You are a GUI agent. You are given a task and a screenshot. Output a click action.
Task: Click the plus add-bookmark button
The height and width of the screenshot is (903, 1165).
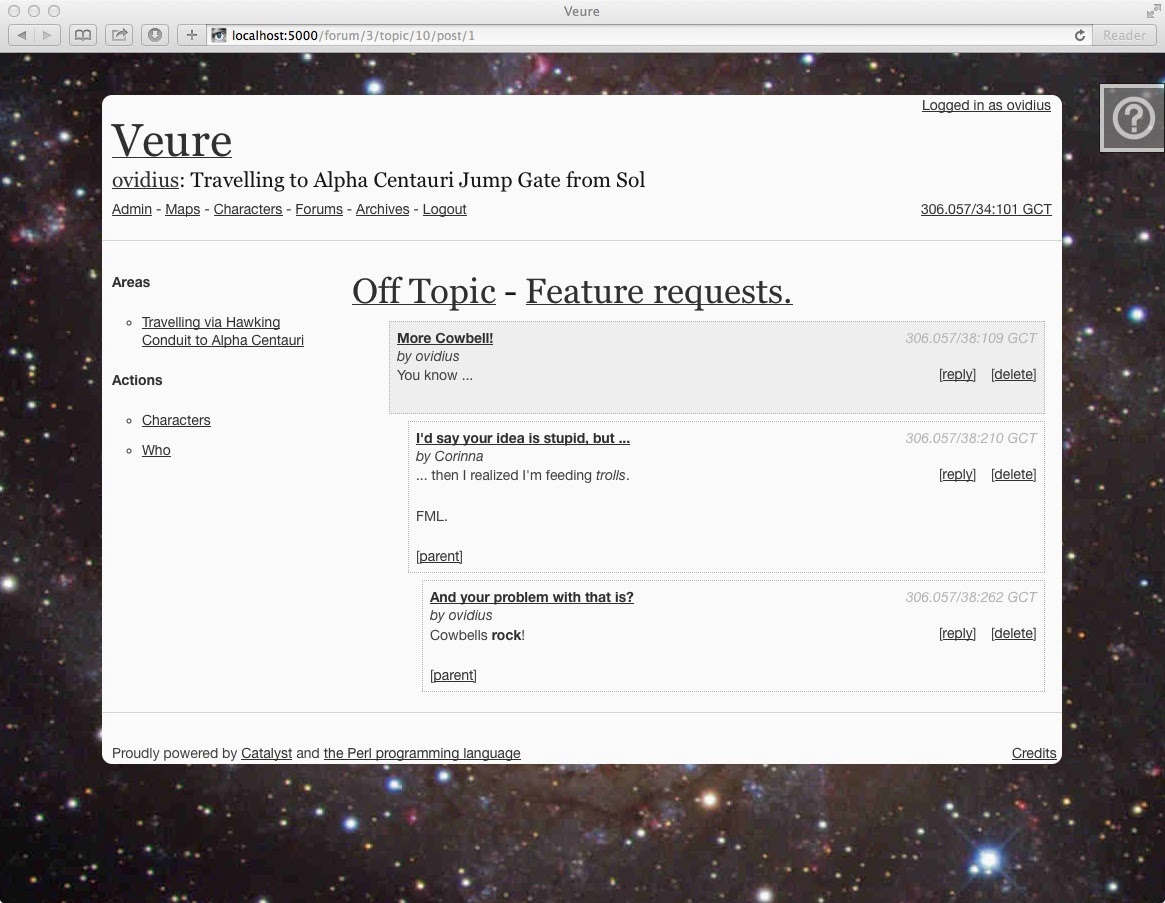click(x=191, y=35)
